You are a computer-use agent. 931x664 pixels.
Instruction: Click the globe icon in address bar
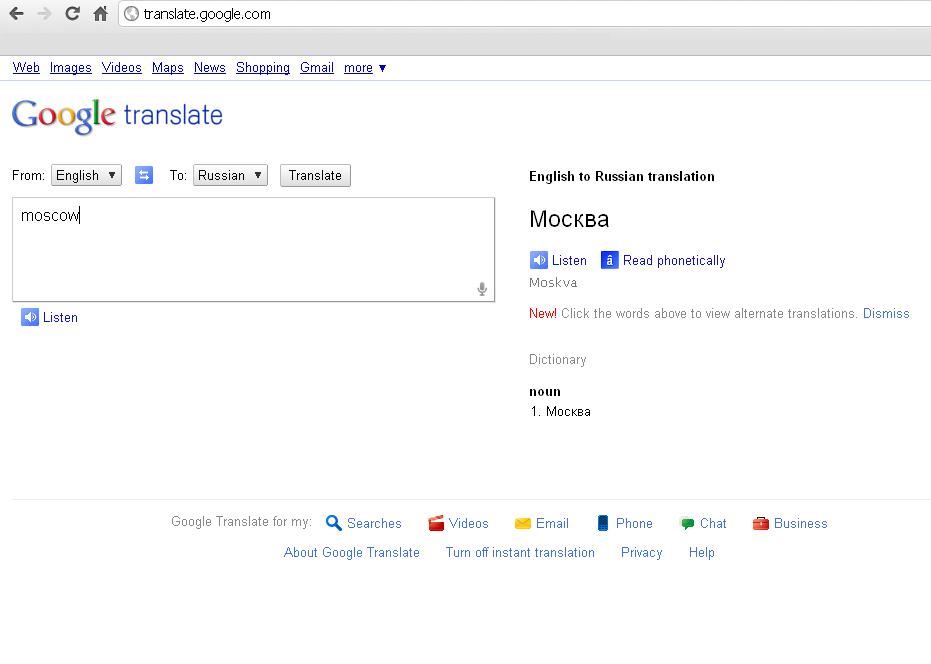132,14
